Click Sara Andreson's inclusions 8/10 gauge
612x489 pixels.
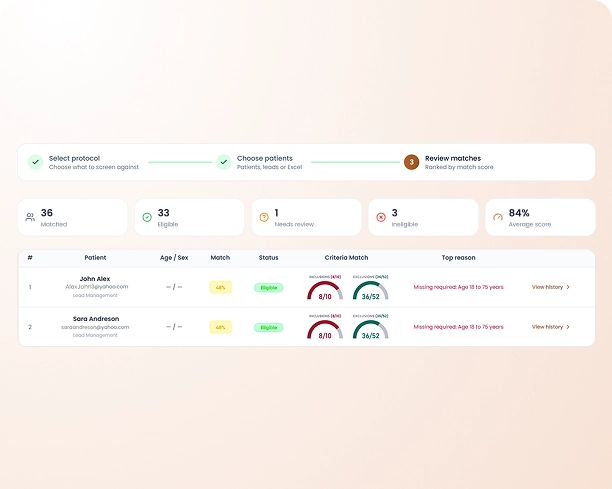[x=325, y=329]
